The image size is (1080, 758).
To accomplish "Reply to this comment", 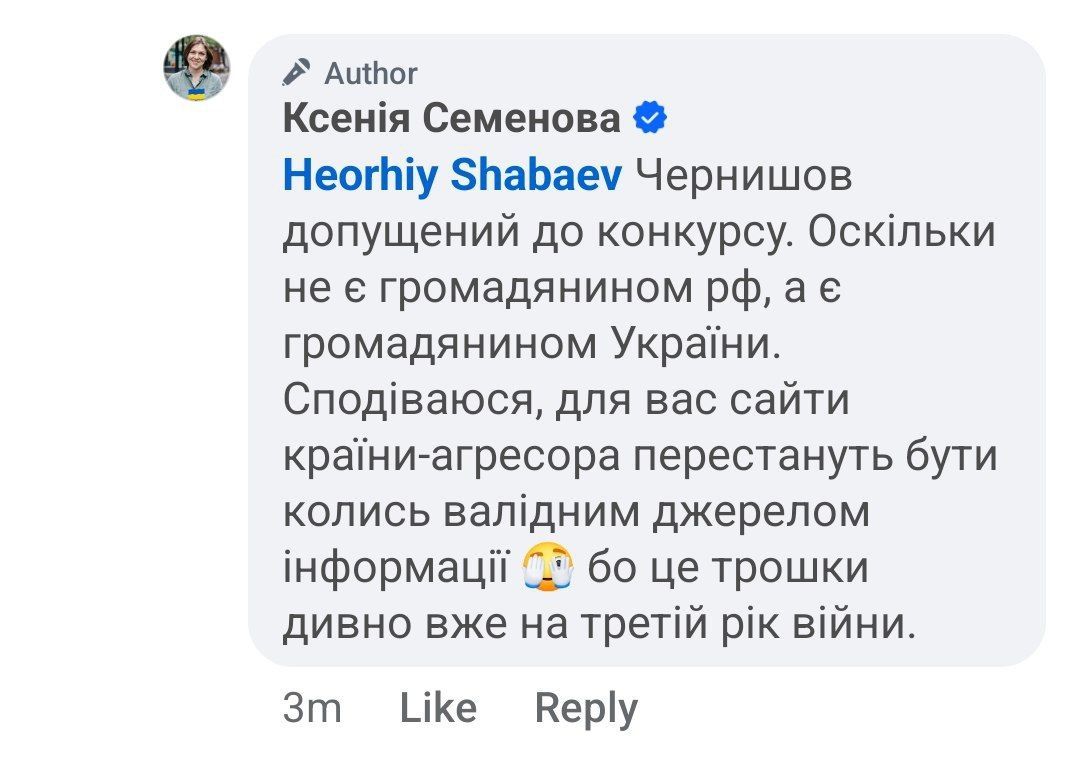I will [x=586, y=708].
